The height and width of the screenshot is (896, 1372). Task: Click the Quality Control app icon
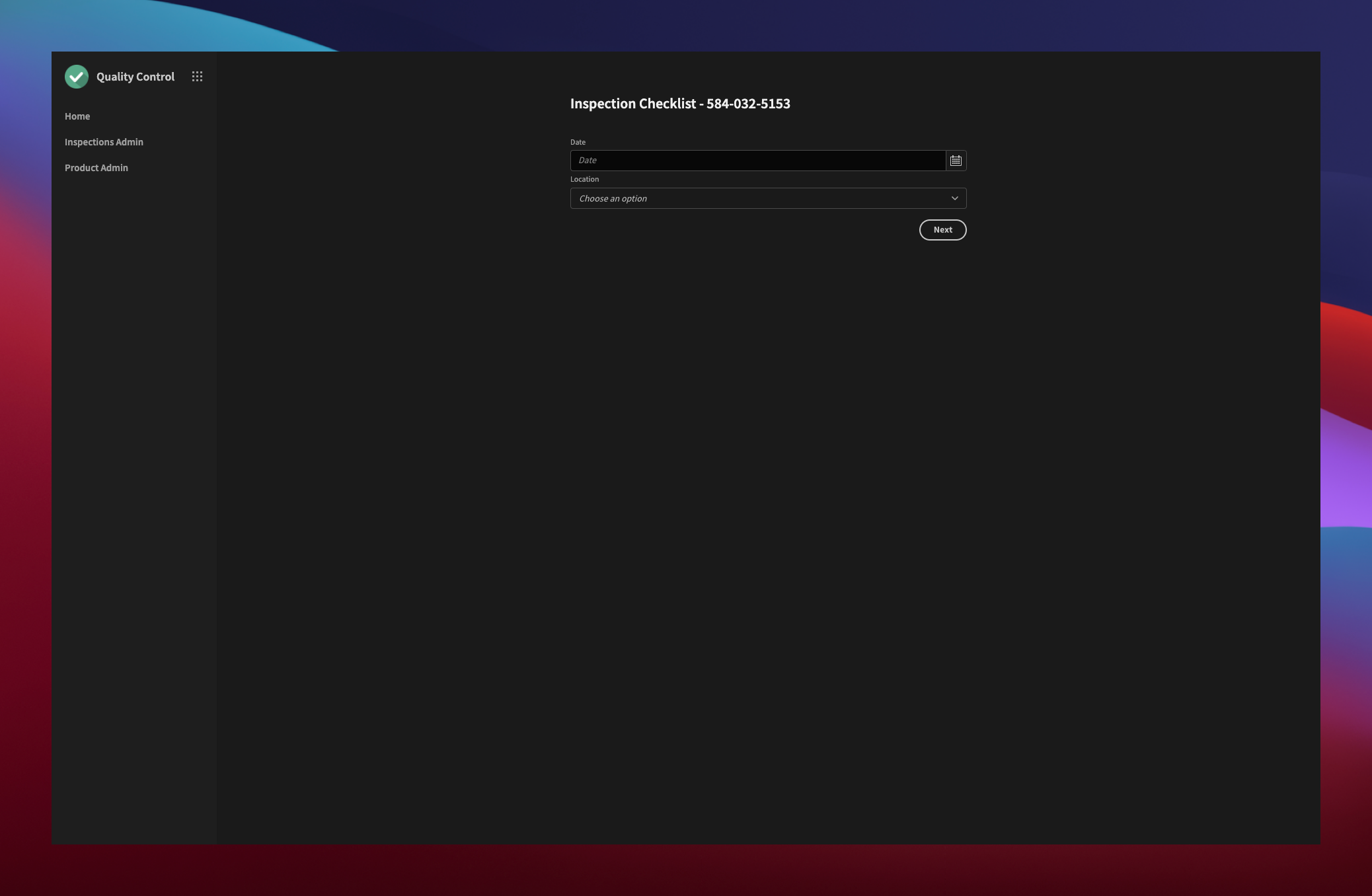76,76
